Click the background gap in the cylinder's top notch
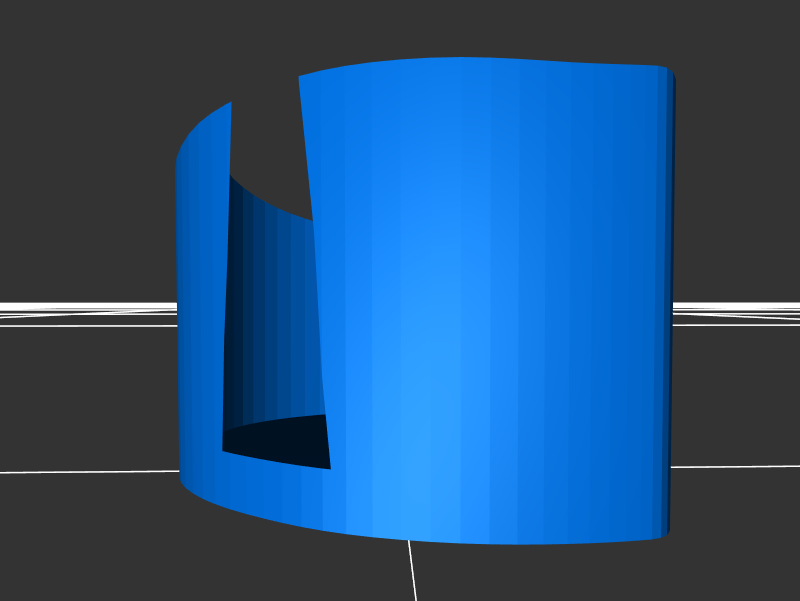This screenshot has height=601, width=800. (x=266, y=140)
